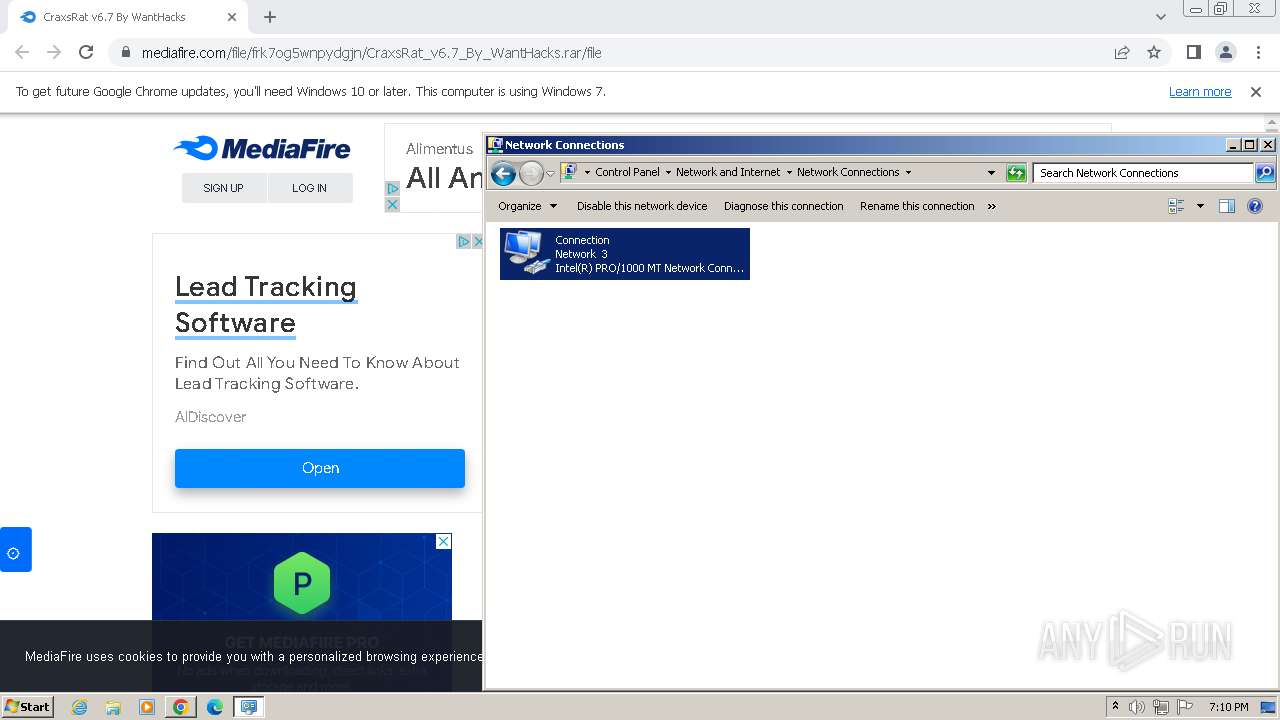Image resolution: width=1280 pixels, height=720 pixels.
Task: Click Chrome forward button
Action: pos(54,52)
